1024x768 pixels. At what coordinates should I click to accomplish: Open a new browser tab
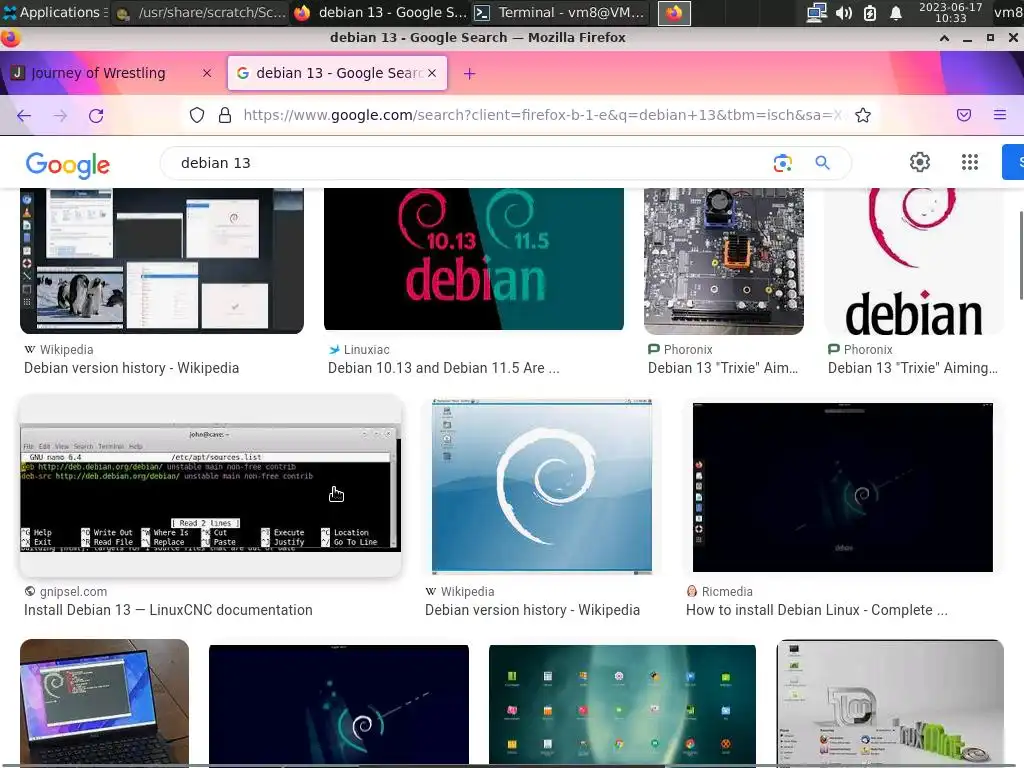pos(470,74)
